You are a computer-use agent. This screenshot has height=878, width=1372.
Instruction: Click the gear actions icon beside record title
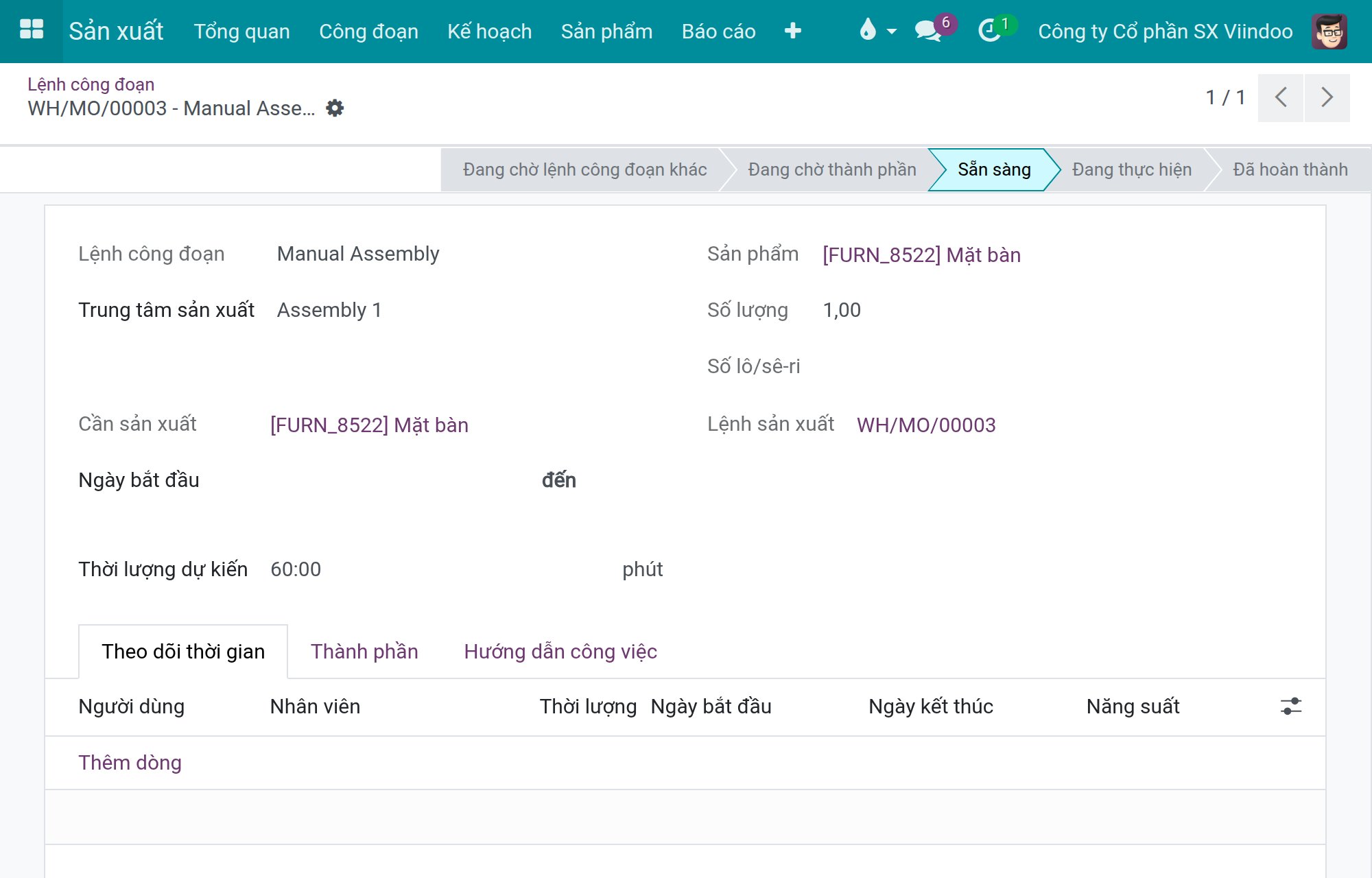pyautogui.click(x=334, y=108)
